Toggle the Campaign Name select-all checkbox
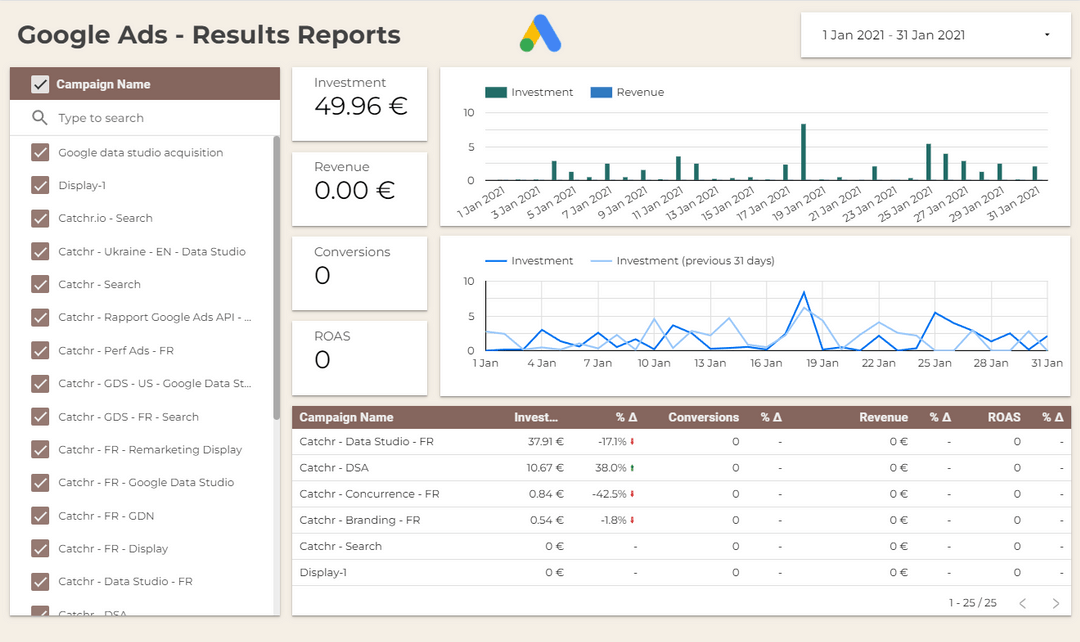The height and width of the screenshot is (642, 1080). [40, 84]
